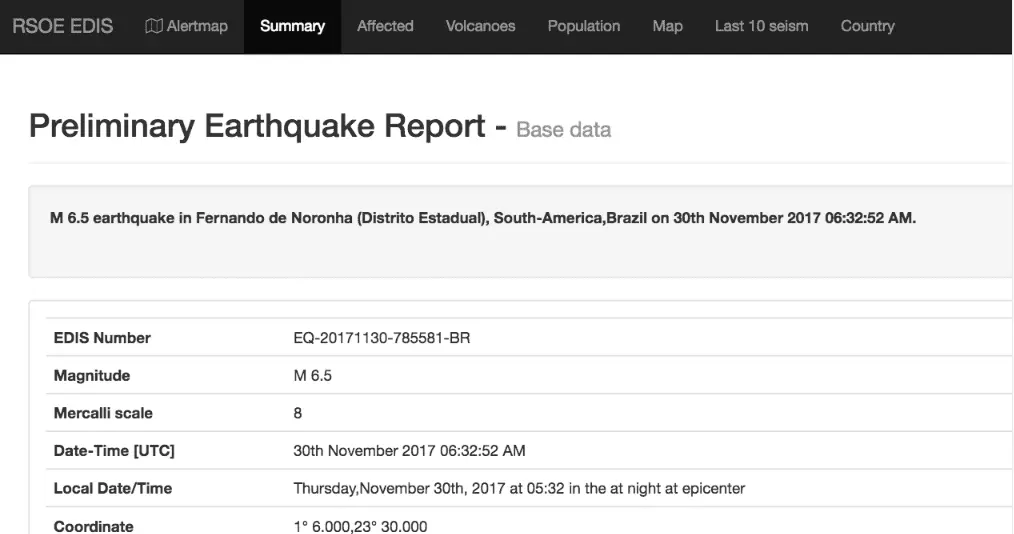This screenshot has height=534, width=1014.
Task: Open the Alertmap navigation item
Action: (196, 26)
